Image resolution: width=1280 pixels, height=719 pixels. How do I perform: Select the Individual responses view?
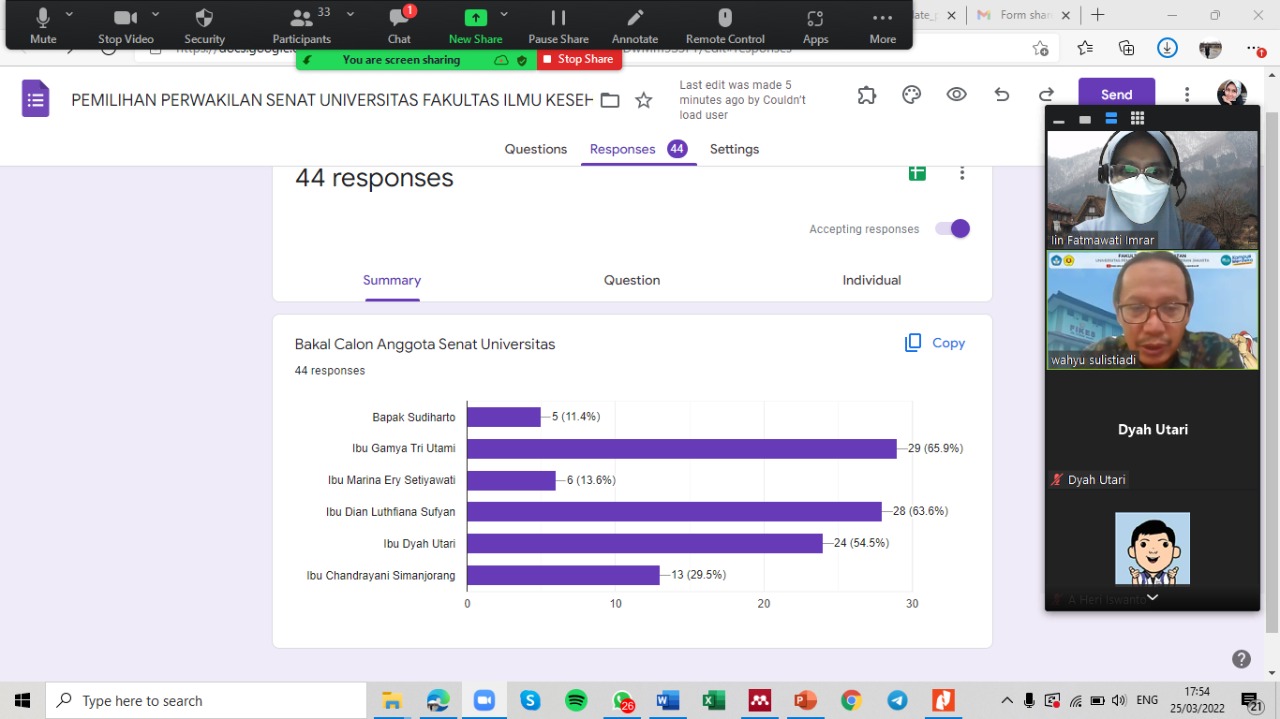coord(871,280)
